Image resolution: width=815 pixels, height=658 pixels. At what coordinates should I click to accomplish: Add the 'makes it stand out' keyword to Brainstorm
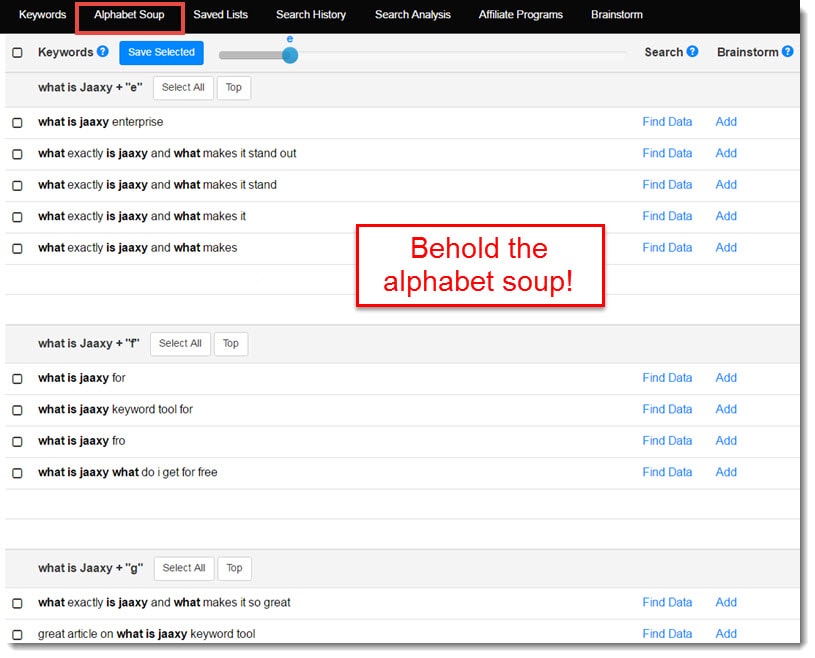click(726, 153)
